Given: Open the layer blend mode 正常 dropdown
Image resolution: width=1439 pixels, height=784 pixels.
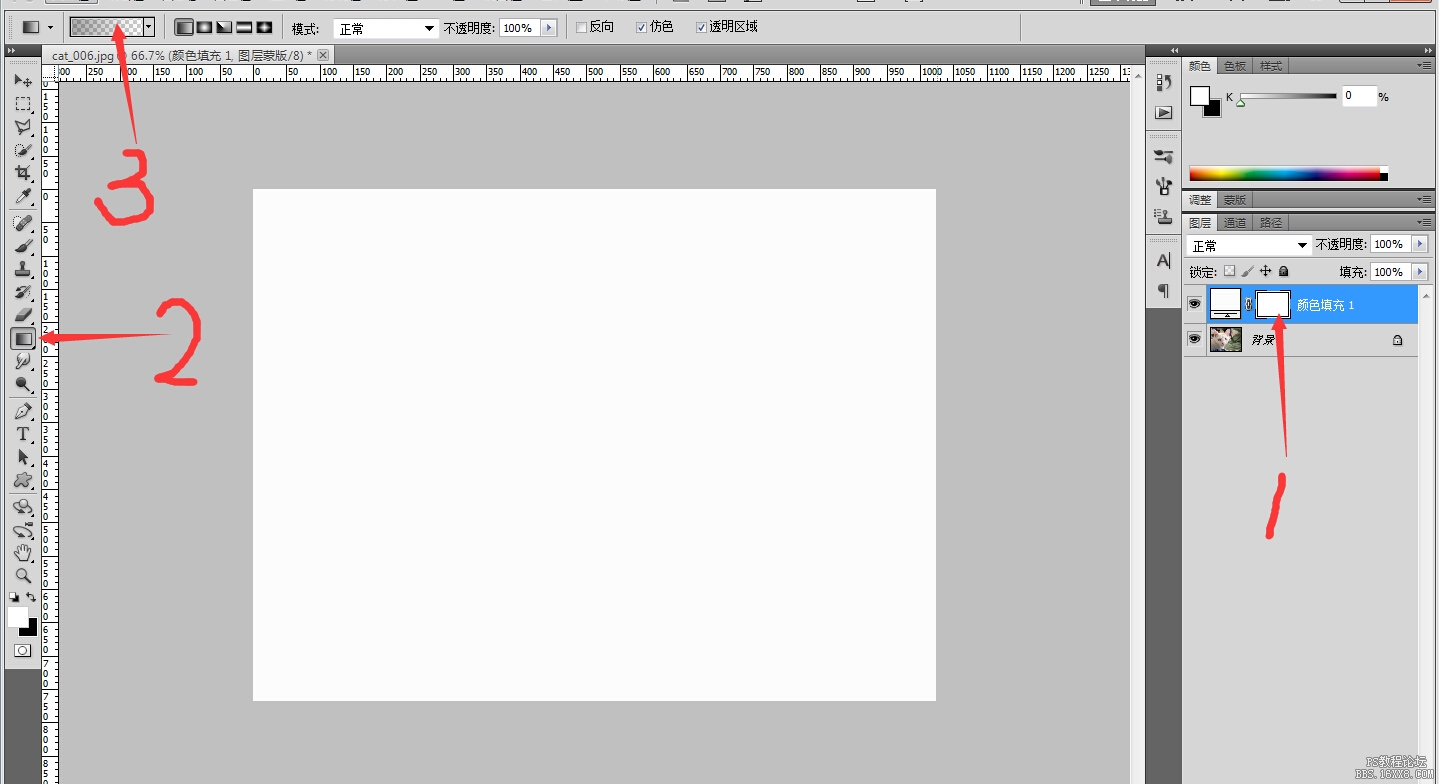Looking at the screenshot, I should [1248, 245].
